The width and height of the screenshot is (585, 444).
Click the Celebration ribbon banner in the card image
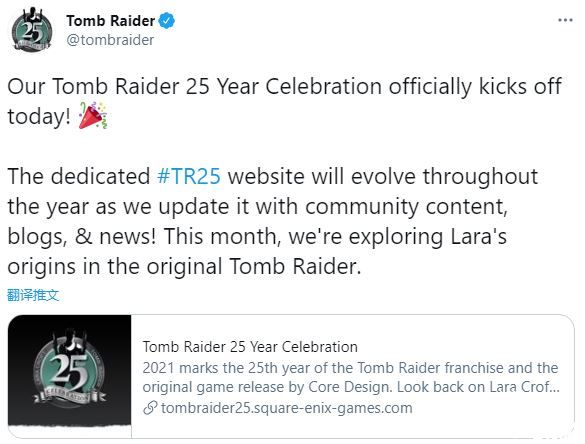tap(69, 395)
